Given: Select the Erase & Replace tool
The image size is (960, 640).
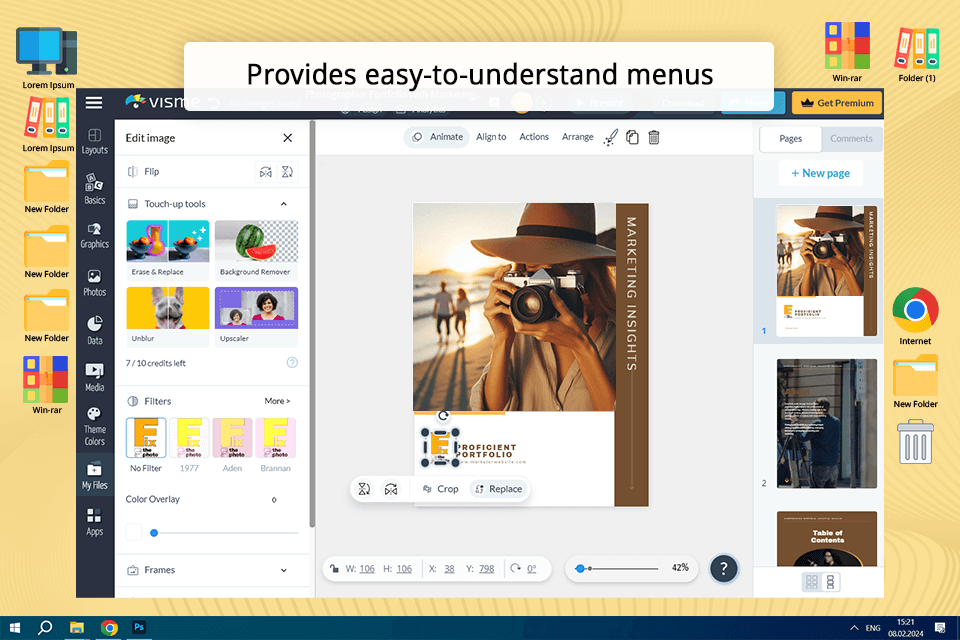Looking at the screenshot, I should [168, 249].
